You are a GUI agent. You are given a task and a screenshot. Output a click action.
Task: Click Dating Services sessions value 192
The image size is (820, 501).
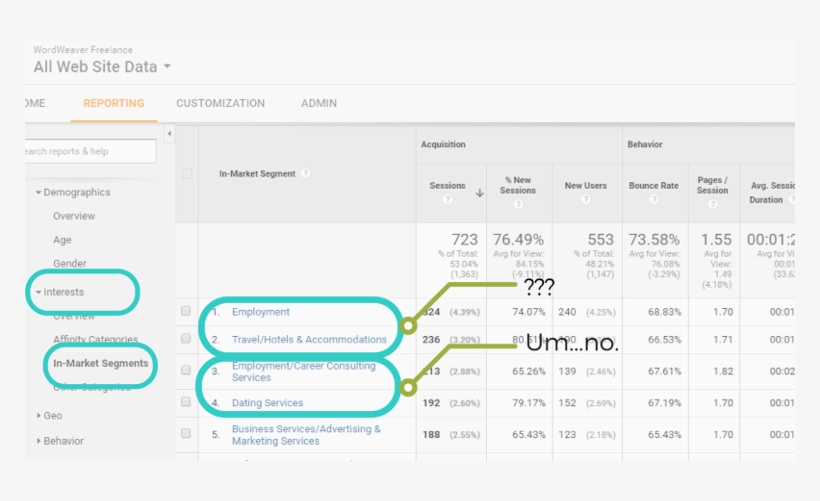[431, 403]
